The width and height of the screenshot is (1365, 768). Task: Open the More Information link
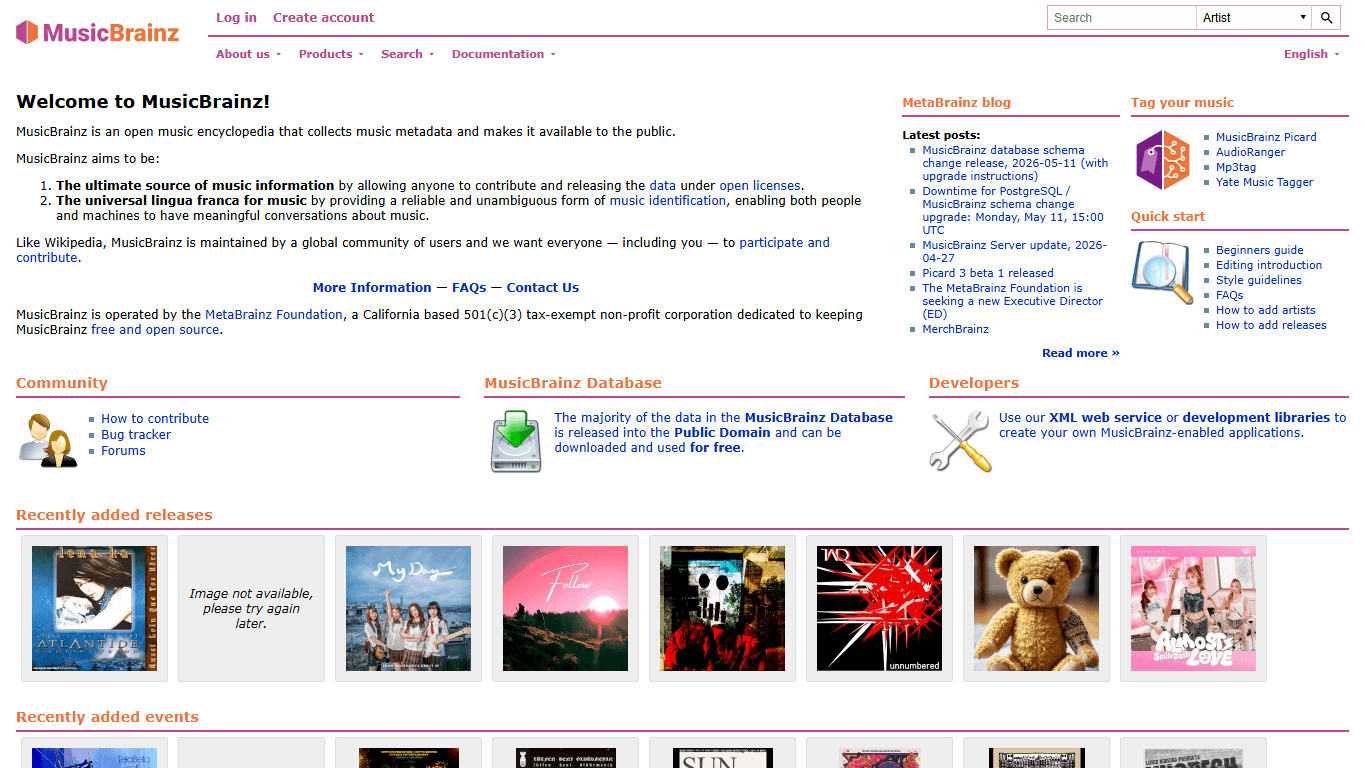point(372,287)
